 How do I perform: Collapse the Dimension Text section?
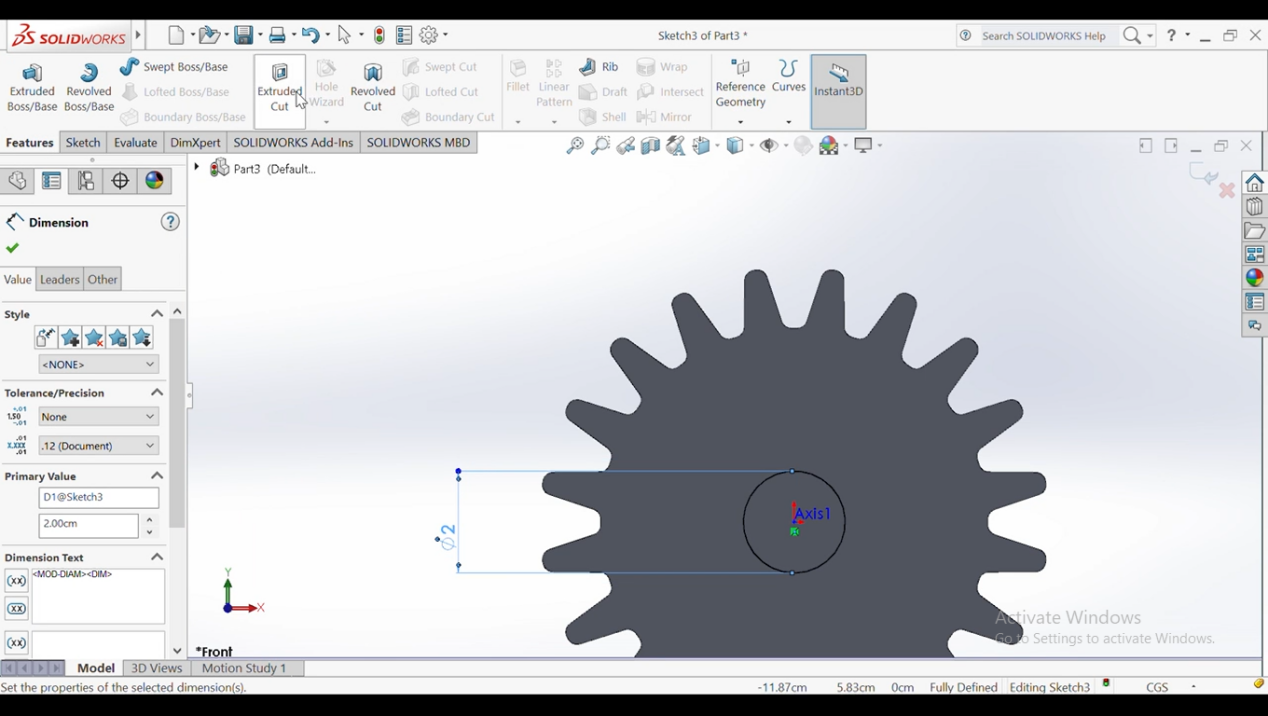click(157, 557)
